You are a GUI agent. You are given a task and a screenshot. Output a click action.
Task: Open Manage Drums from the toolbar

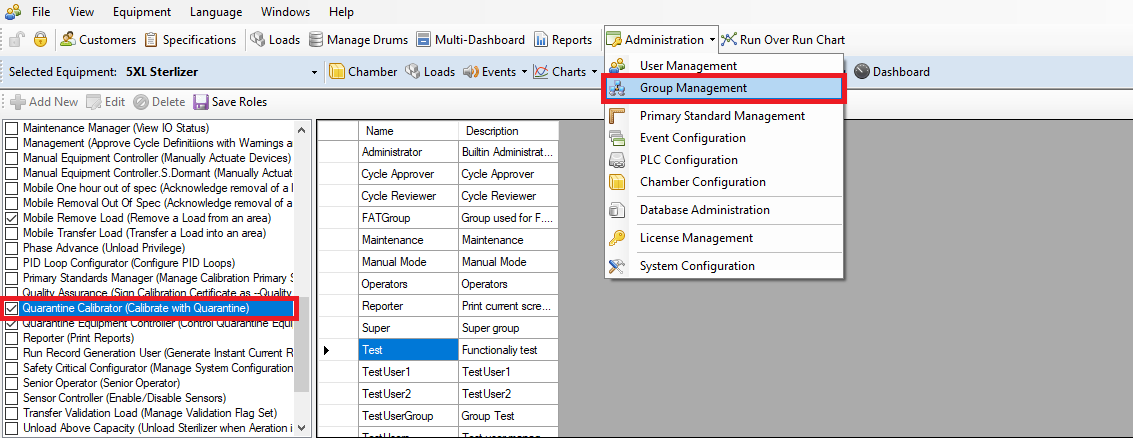coord(316,40)
